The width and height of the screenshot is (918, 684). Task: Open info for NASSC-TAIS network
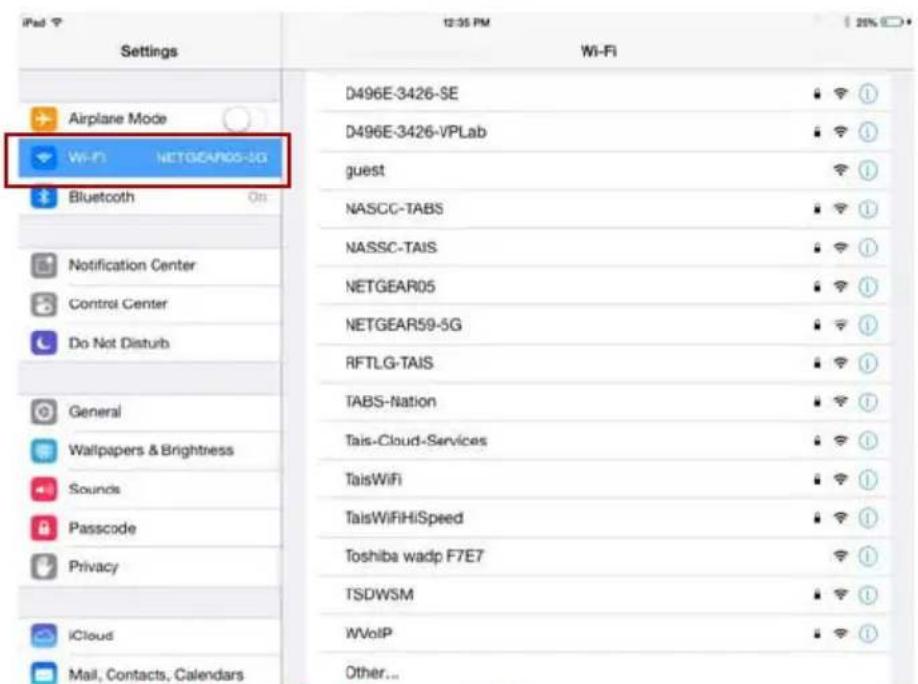[868, 248]
